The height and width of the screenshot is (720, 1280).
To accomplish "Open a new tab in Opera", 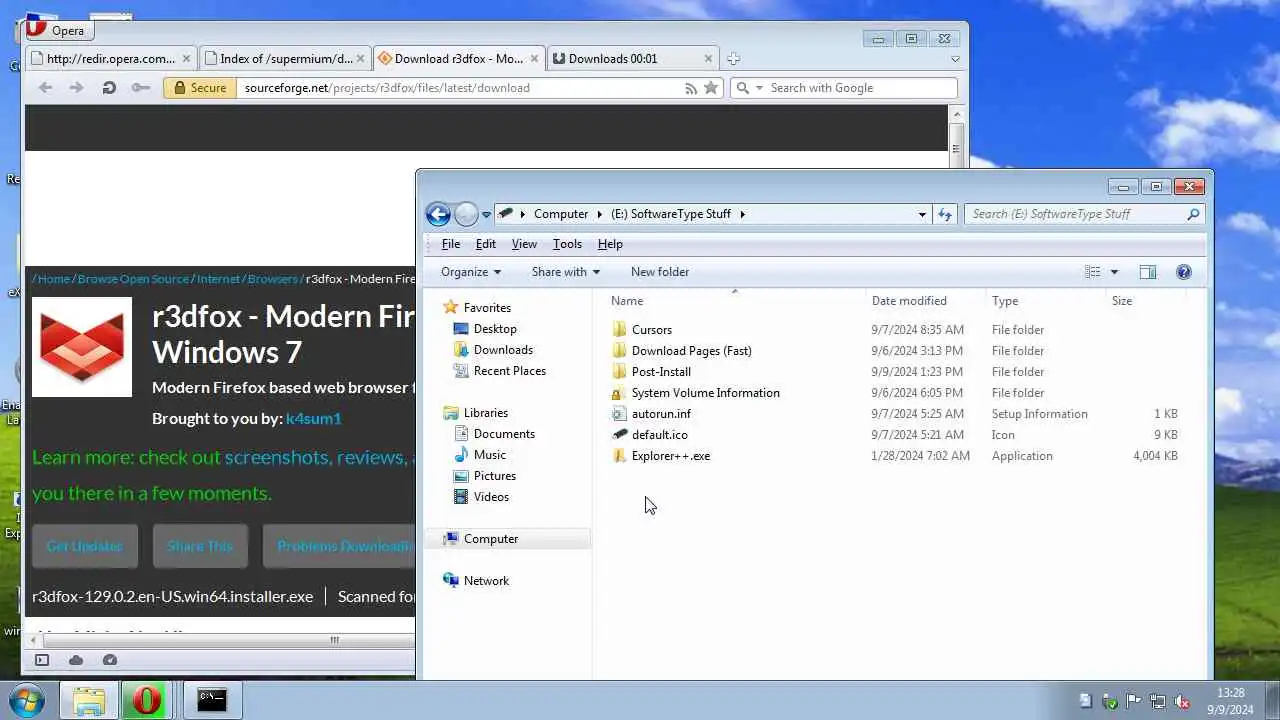I will pos(733,59).
